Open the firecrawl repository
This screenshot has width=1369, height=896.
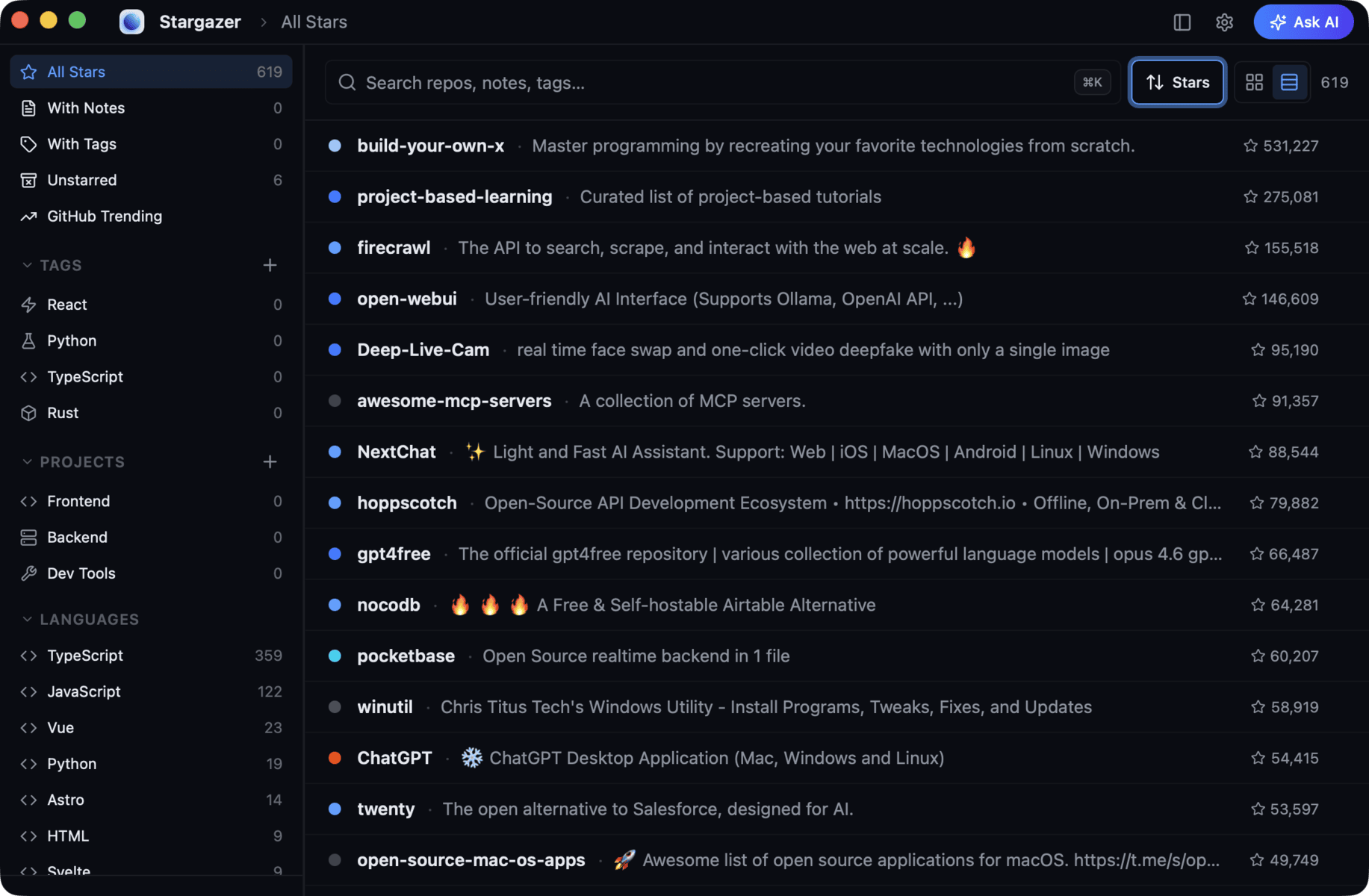[836, 247]
